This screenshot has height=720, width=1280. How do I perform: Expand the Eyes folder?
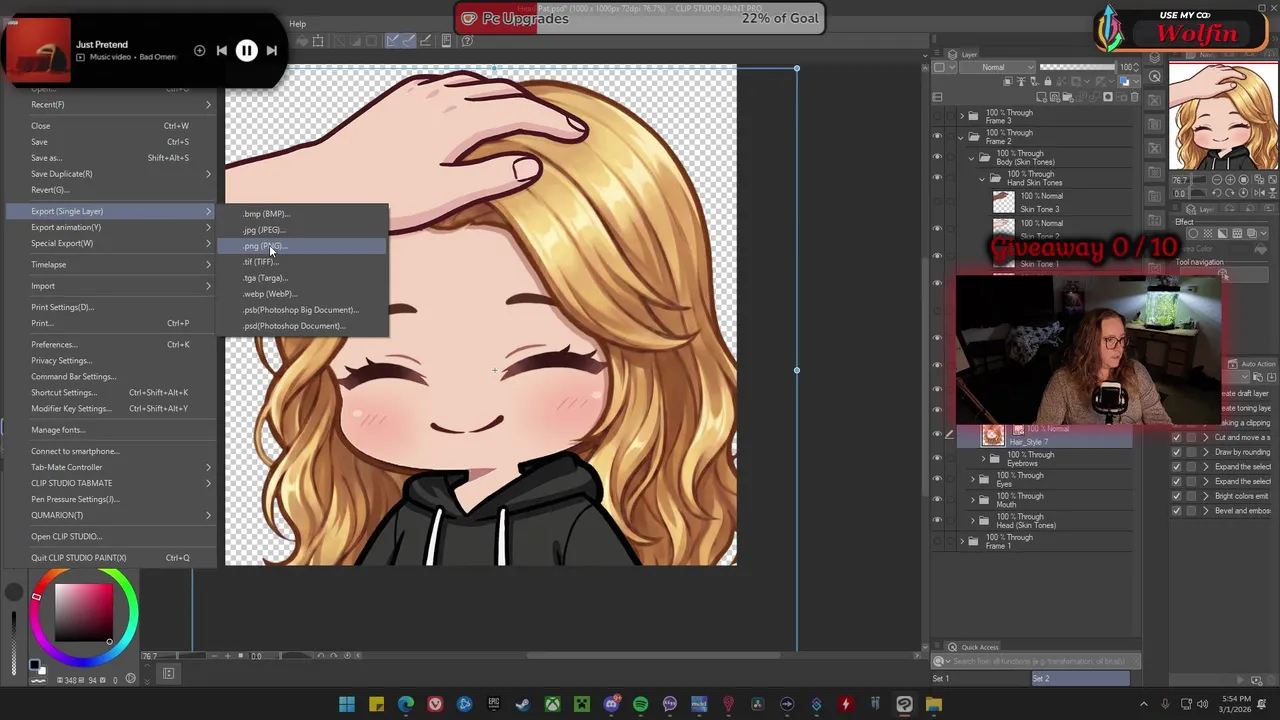(972, 480)
